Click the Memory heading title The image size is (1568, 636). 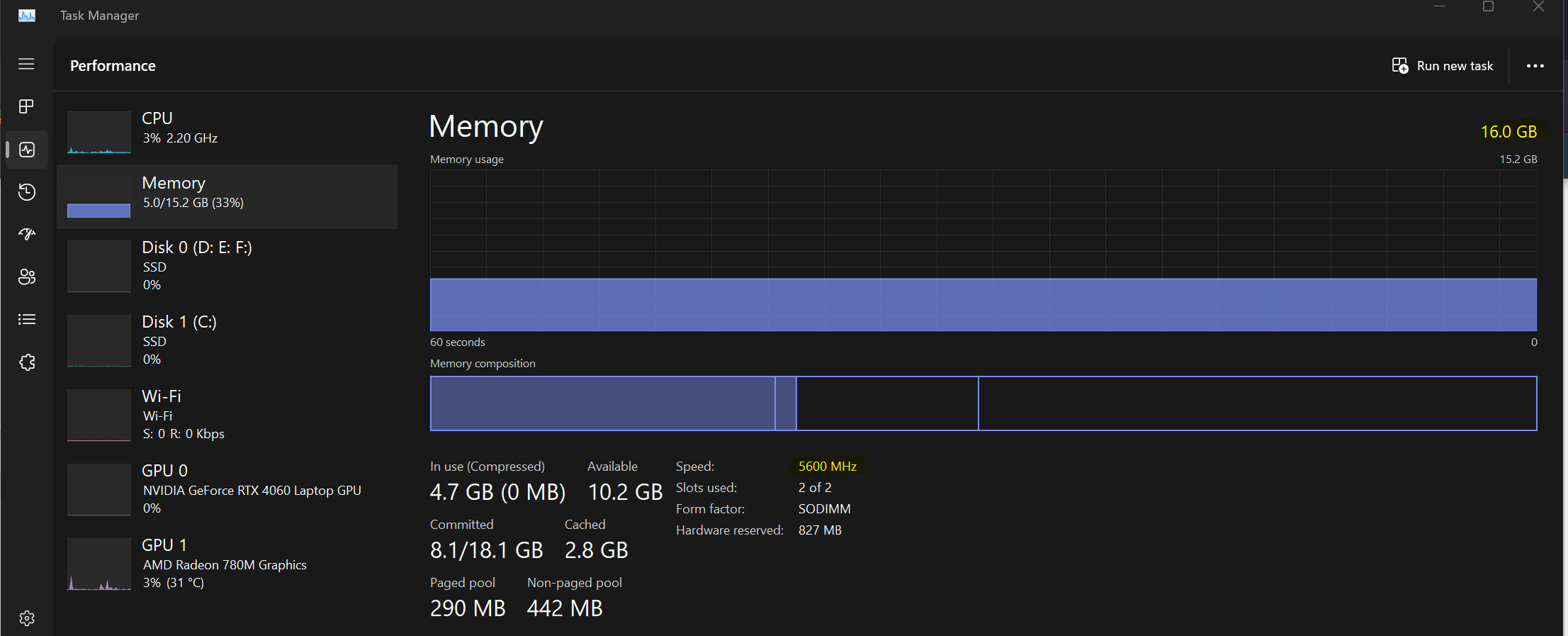tap(486, 126)
